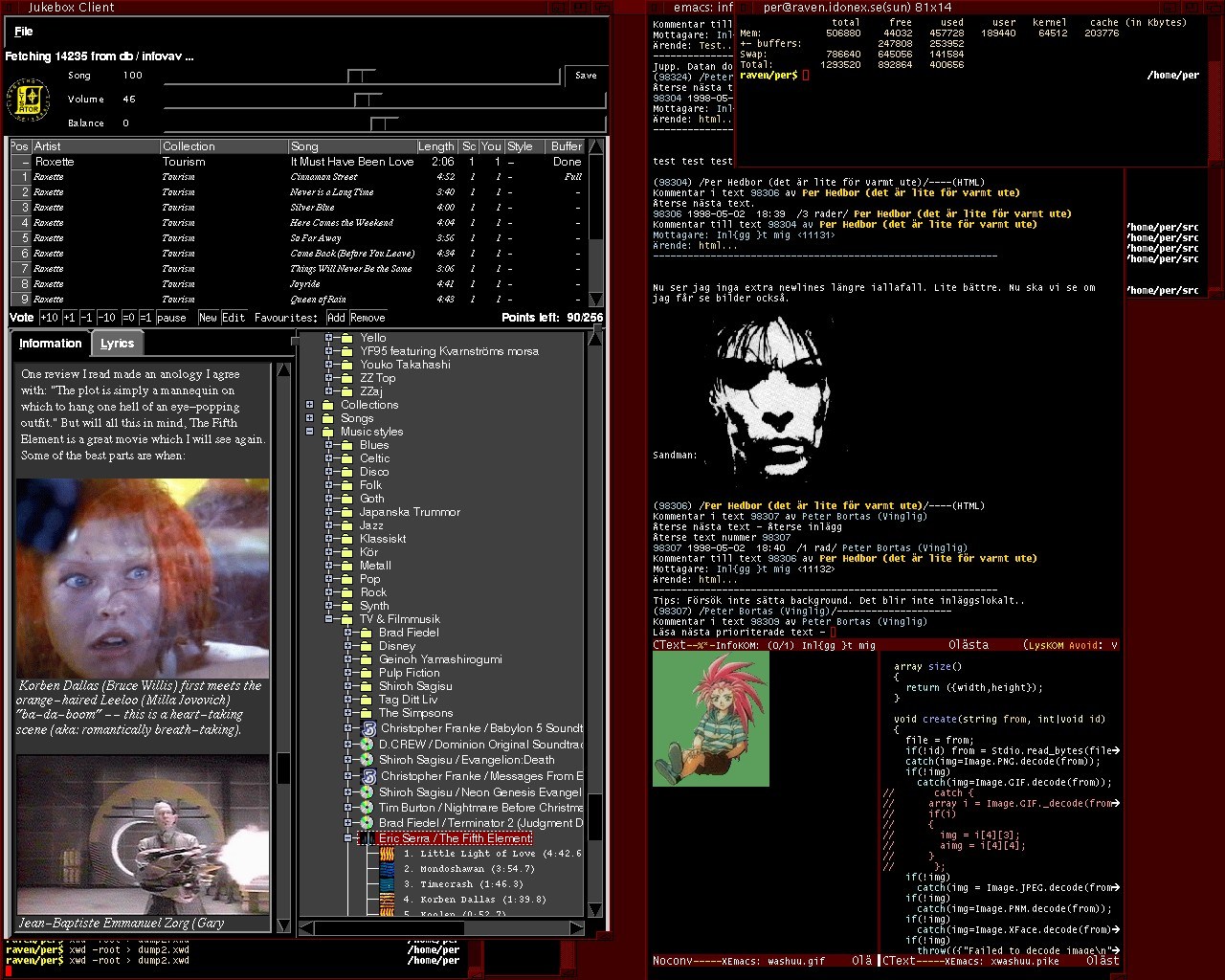Click the Eric Serra Fifth Element album icon

(x=367, y=838)
